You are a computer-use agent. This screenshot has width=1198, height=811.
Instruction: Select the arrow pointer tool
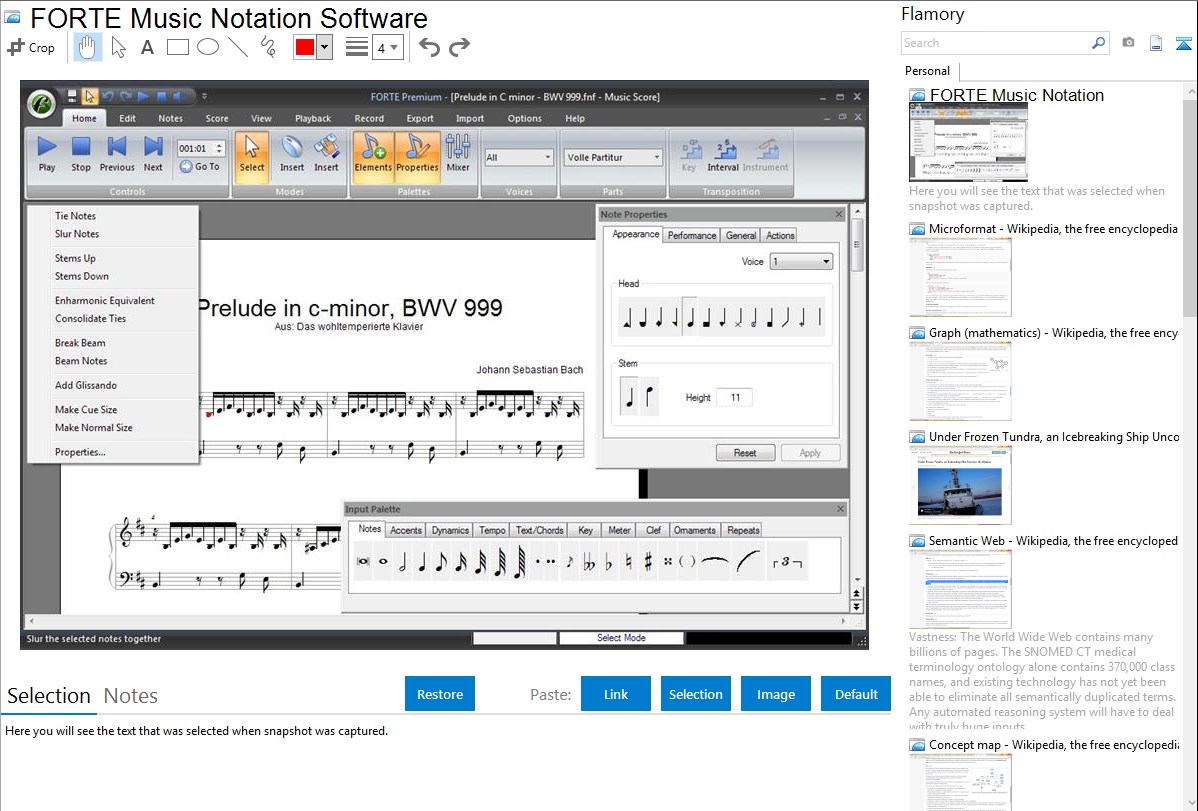click(x=118, y=47)
